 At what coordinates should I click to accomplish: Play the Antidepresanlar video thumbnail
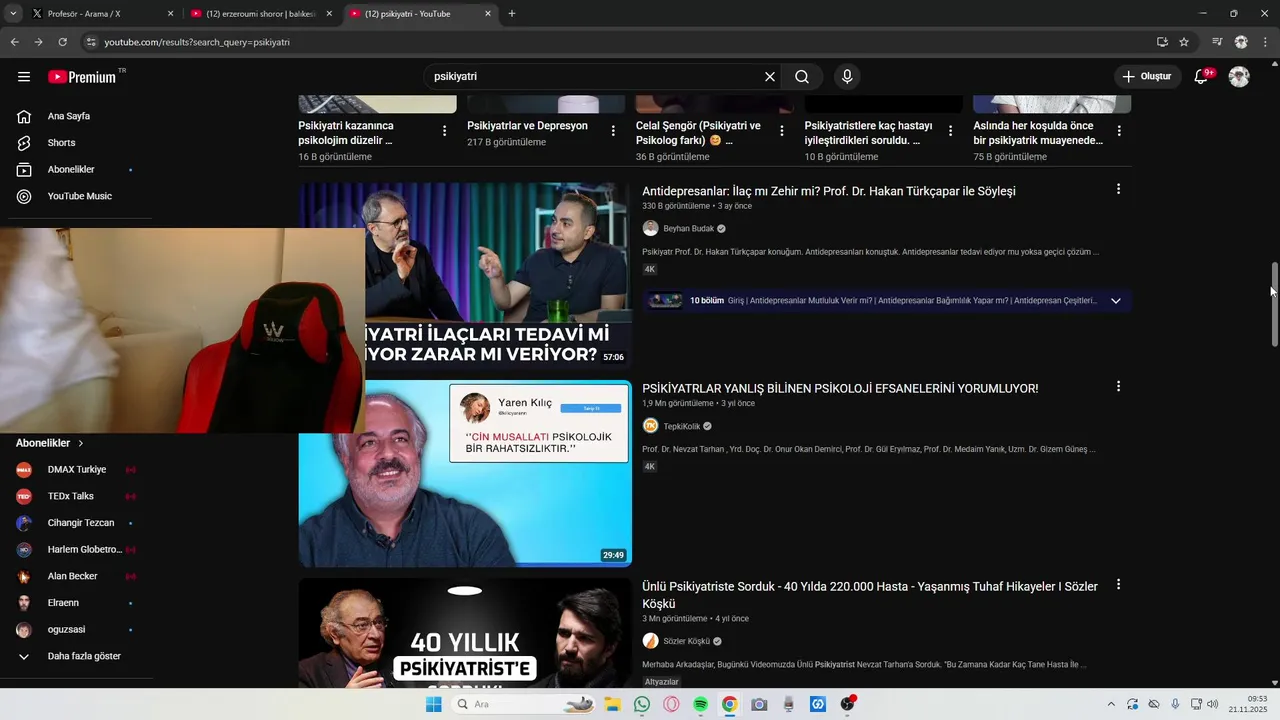[x=465, y=276]
